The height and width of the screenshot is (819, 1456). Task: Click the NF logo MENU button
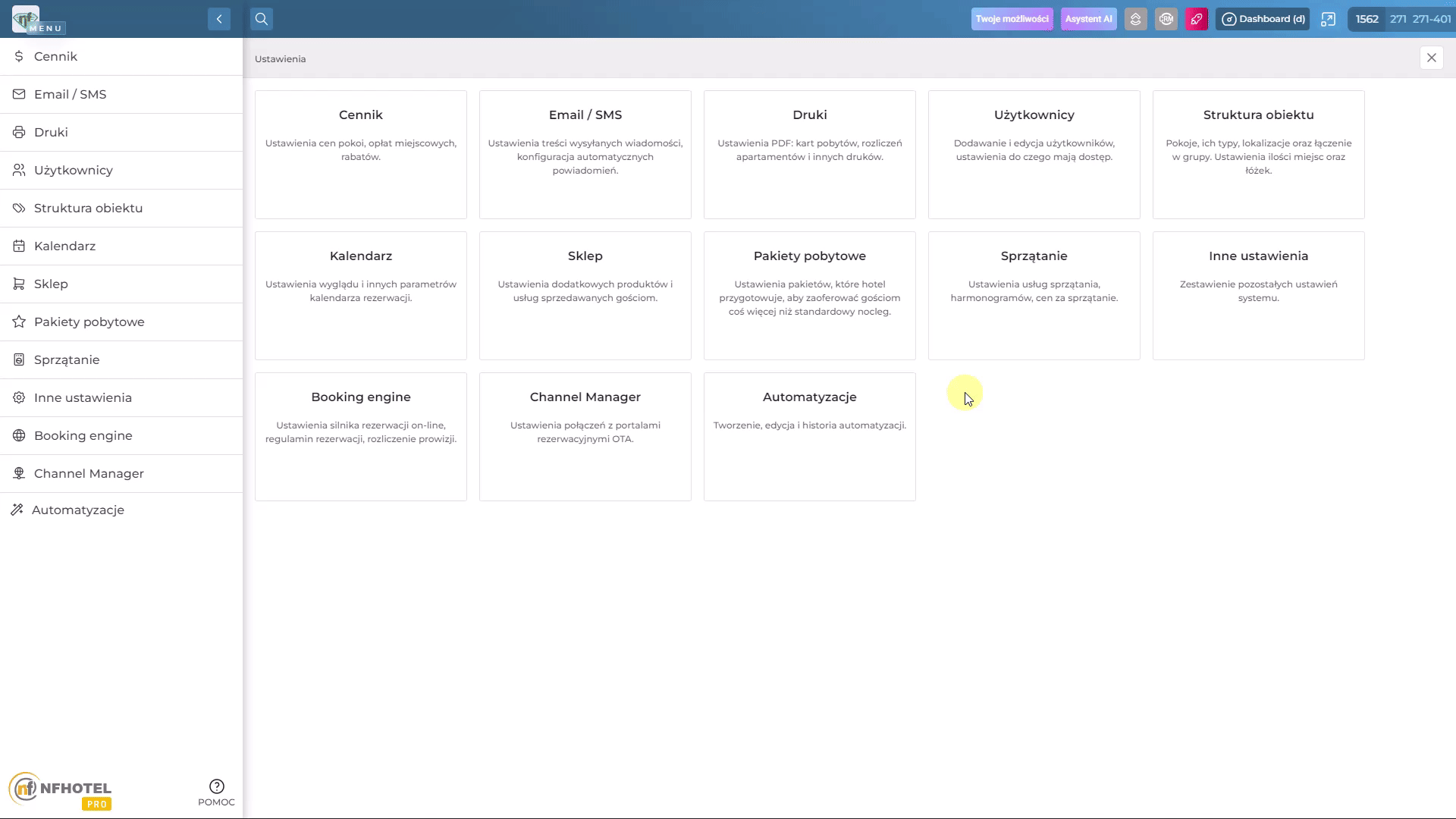tap(38, 20)
